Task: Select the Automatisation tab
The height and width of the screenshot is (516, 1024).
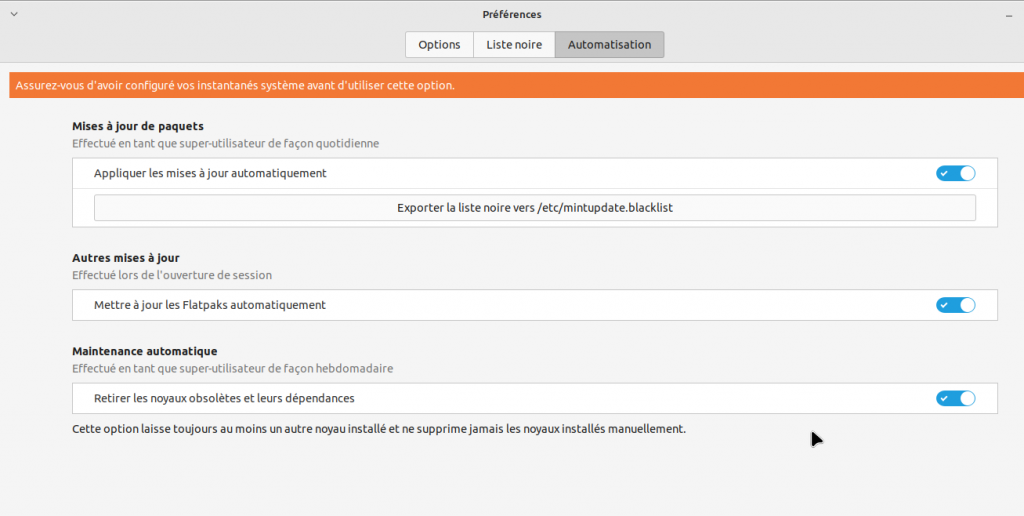Action: [x=609, y=45]
